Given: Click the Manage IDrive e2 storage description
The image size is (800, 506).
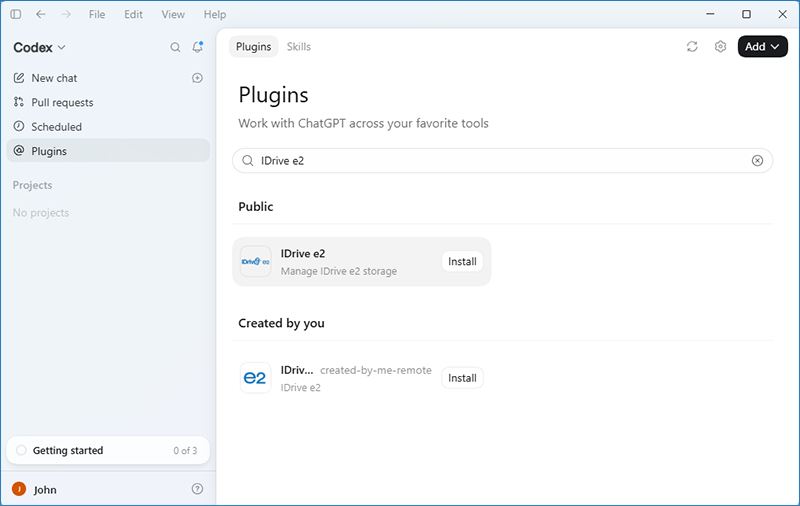Looking at the screenshot, I should [x=339, y=271].
